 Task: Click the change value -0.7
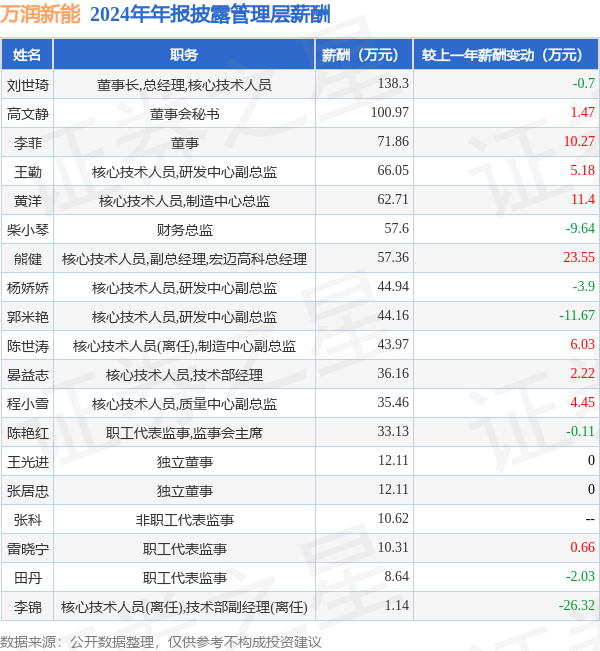coord(583,83)
